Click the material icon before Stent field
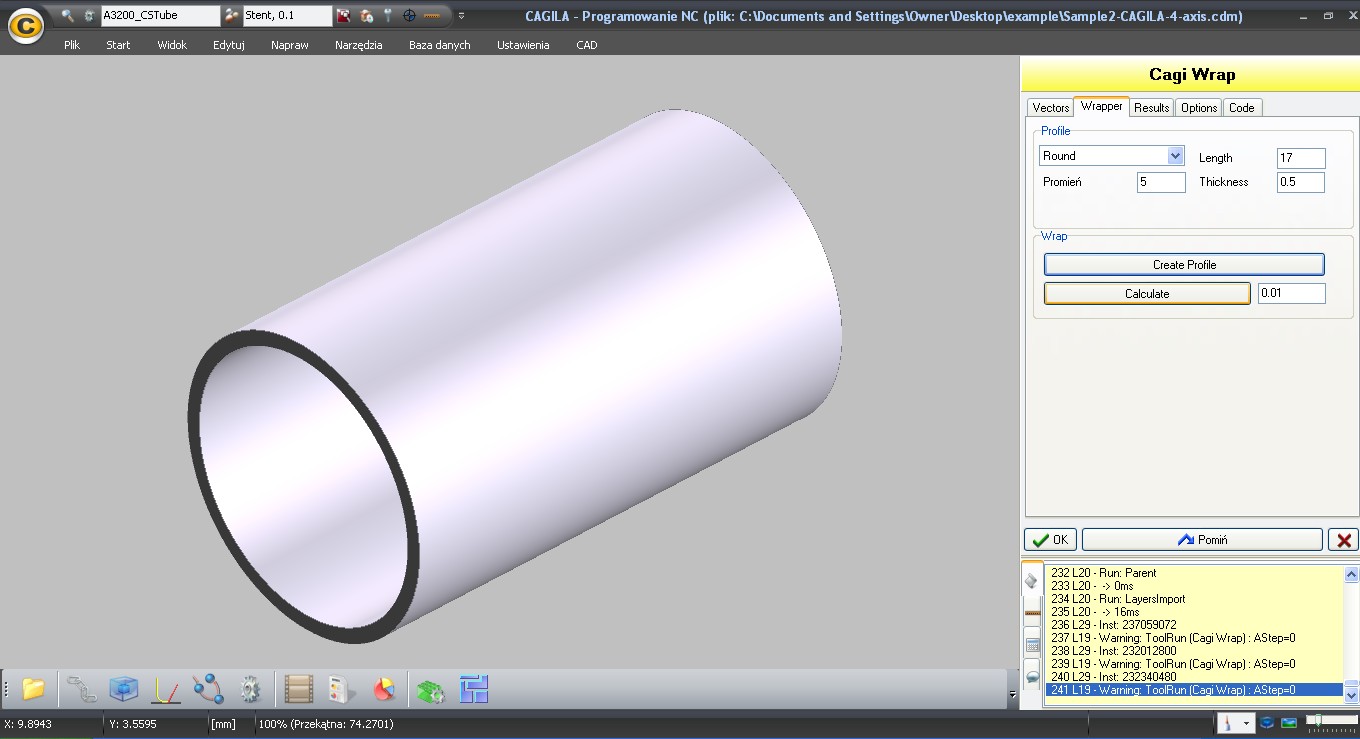The width and height of the screenshot is (1360, 739). [232, 16]
